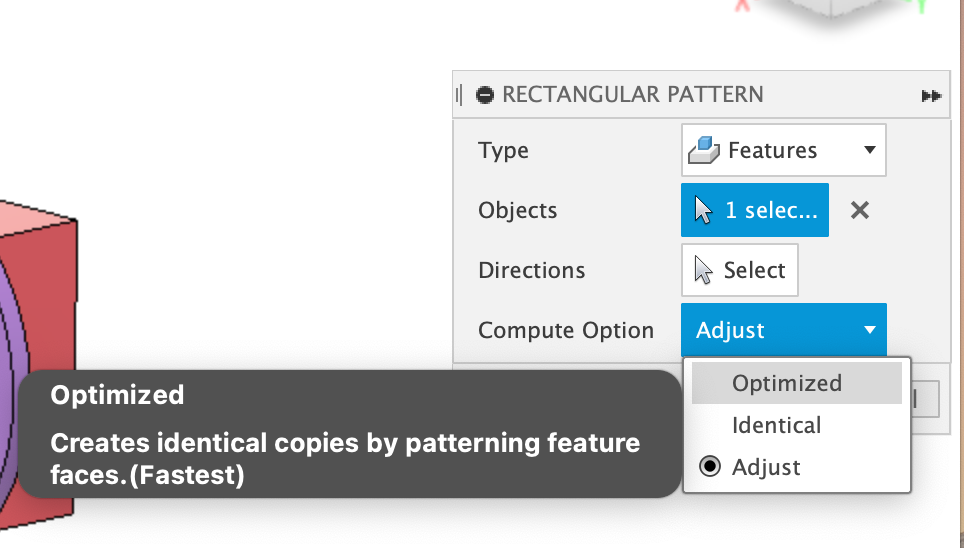Clear the Objects selection with X icon
This screenshot has height=548, width=964.
pos(859,210)
